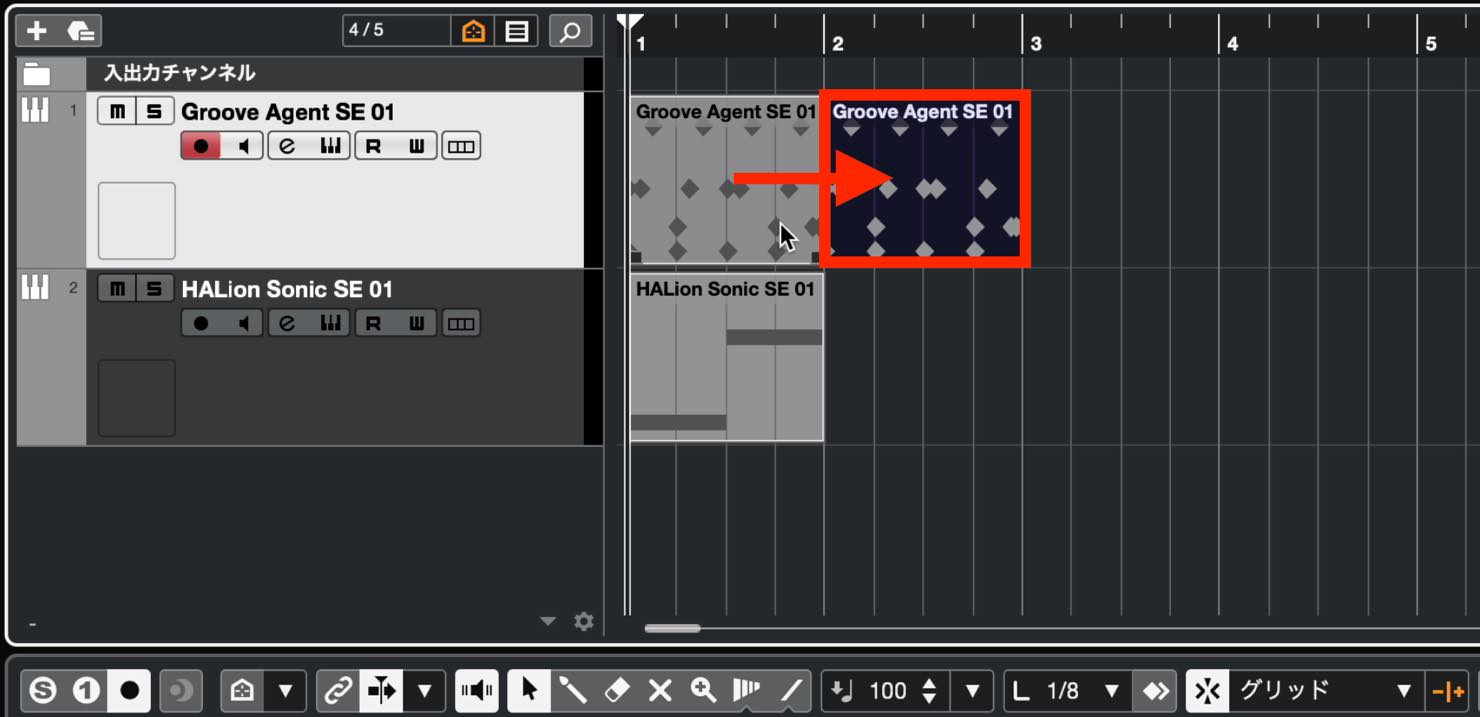Image resolution: width=1480 pixels, height=717 pixels.
Task: Click the instrument keyboard icon of track 1
Action: [35, 111]
